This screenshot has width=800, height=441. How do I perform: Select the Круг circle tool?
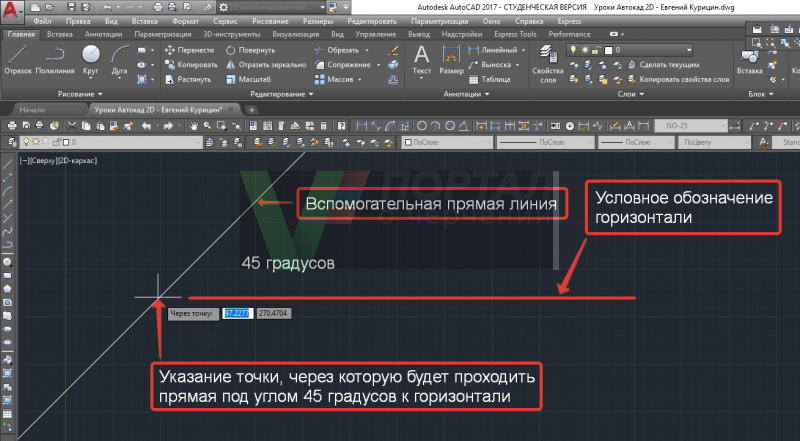[x=91, y=60]
